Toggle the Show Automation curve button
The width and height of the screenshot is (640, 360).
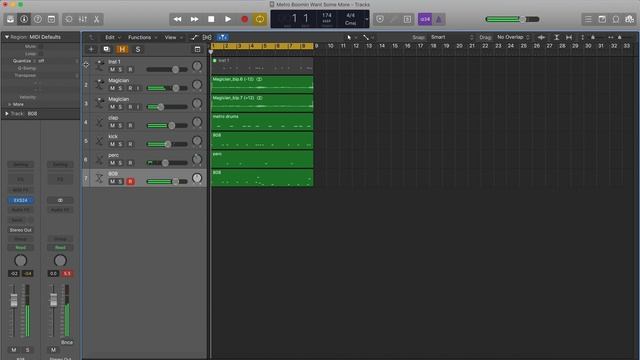[195, 38]
